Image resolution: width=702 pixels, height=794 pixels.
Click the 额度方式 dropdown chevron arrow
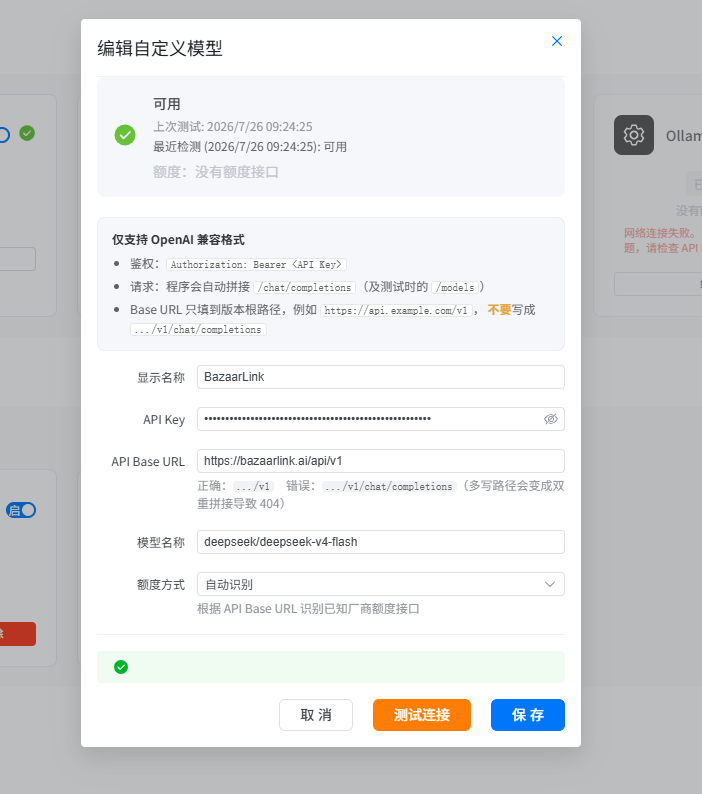[x=550, y=584]
